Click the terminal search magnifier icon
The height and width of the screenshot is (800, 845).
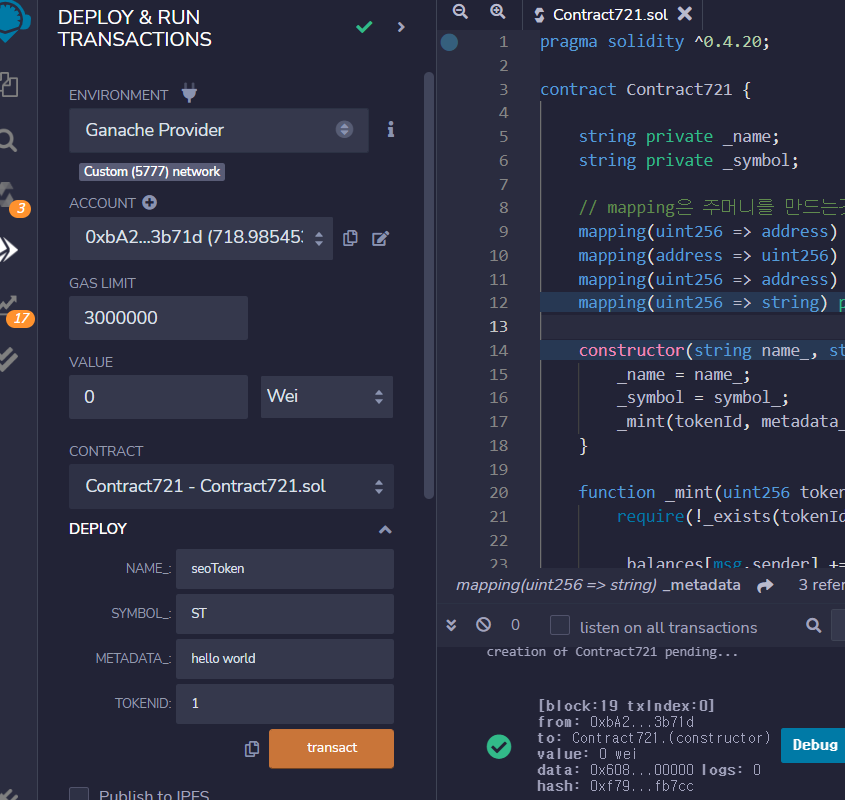[814, 625]
